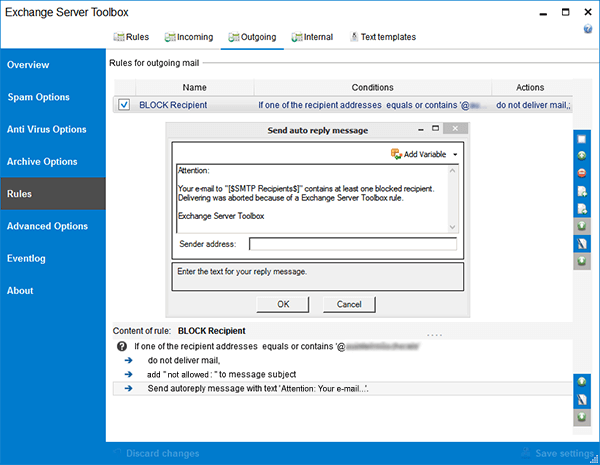
Task: Open the Add Variable dropdown arrow
Action: click(455, 155)
